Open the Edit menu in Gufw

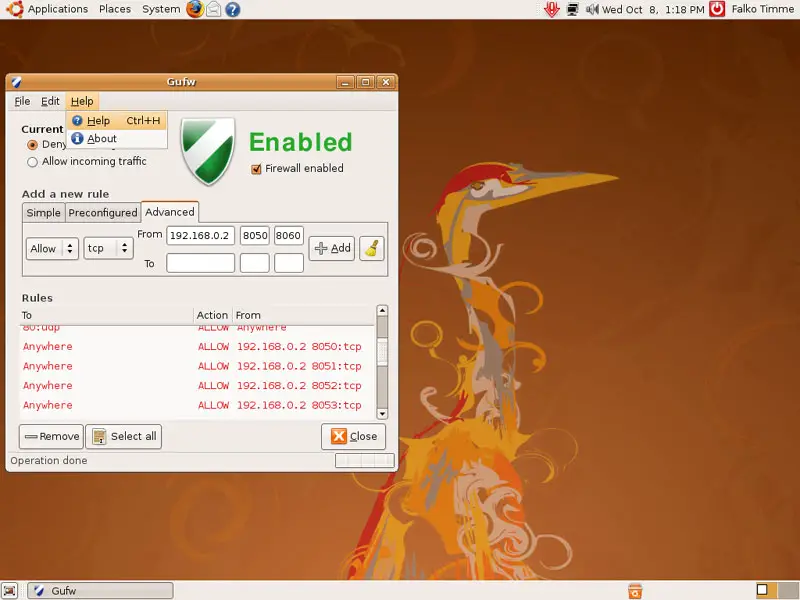[50, 101]
